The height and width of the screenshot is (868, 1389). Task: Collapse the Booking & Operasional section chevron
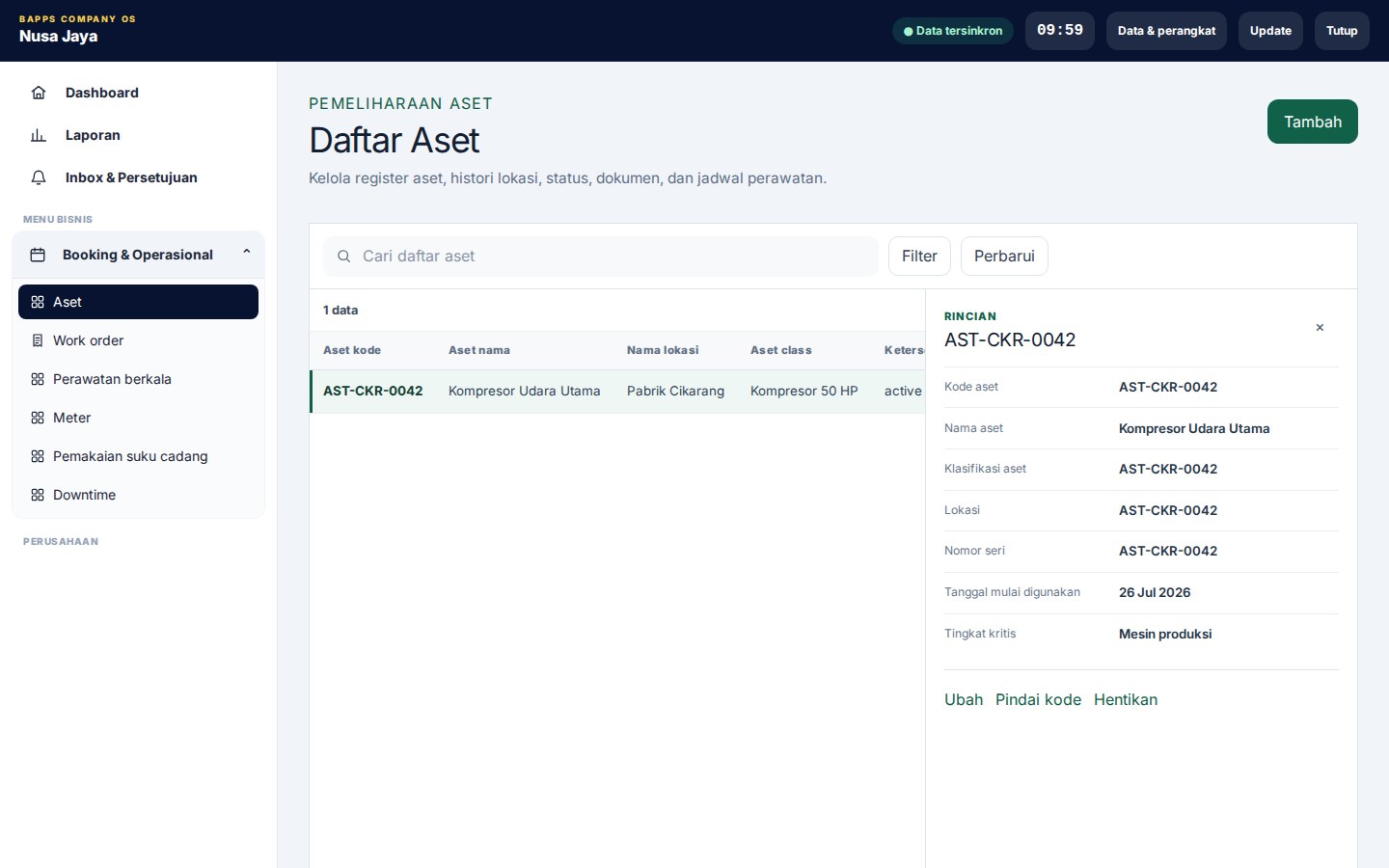(x=247, y=253)
